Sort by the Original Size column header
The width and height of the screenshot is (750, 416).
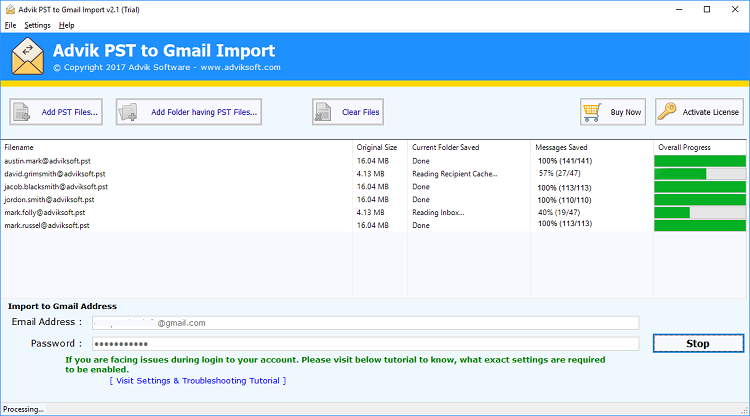pyautogui.click(x=379, y=147)
